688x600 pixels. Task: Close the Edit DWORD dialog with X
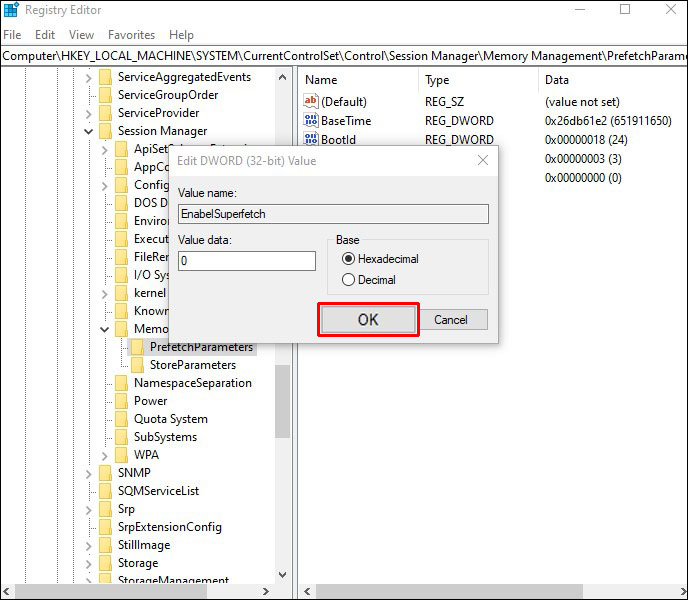click(x=483, y=160)
